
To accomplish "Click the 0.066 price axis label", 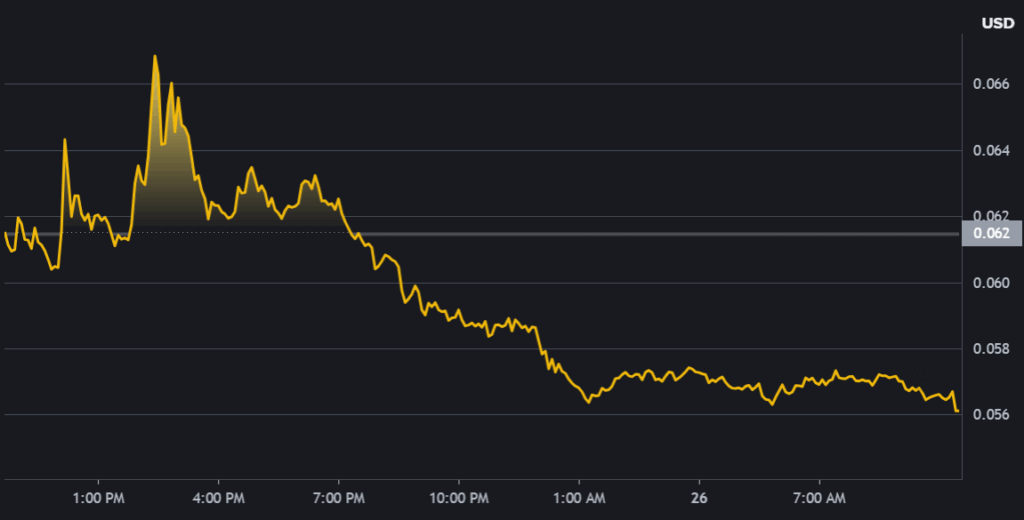I will [x=991, y=84].
